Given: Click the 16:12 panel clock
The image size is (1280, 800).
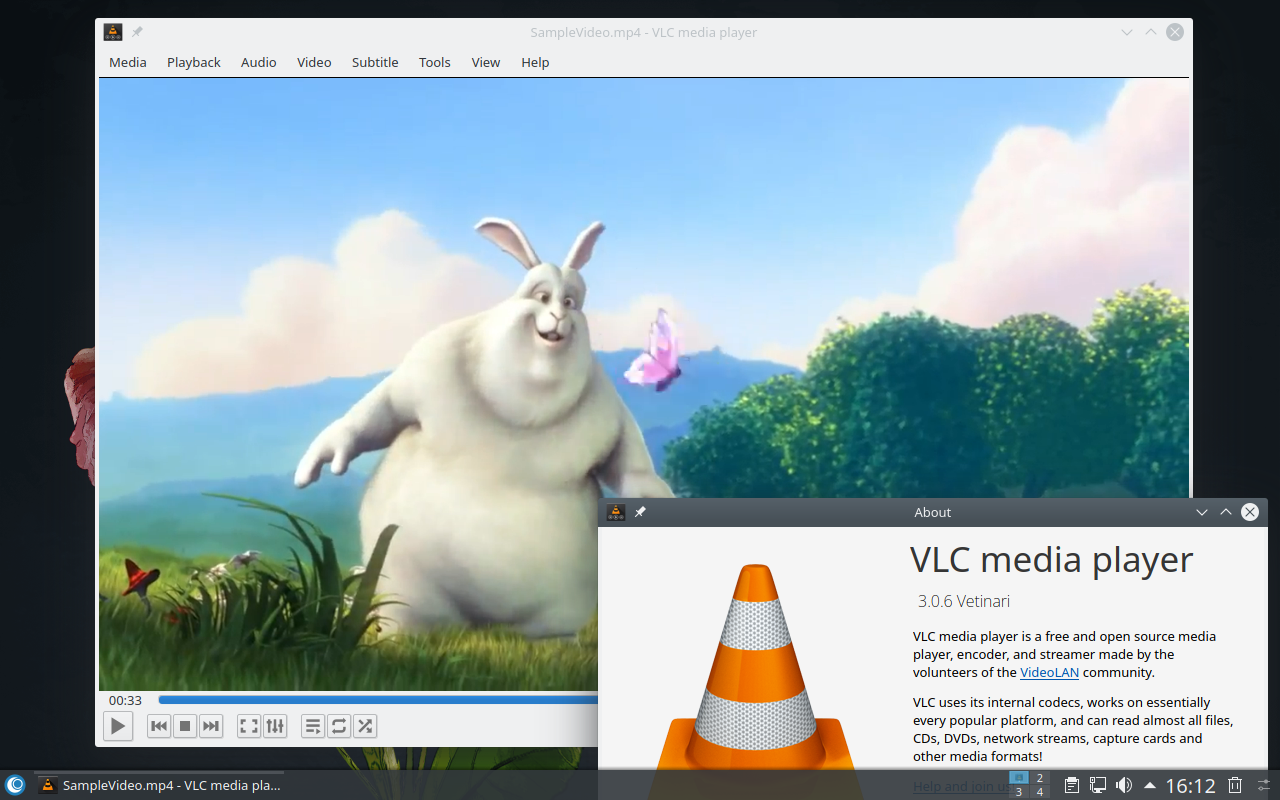Looking at the screenshot, I should point(1190,786).
